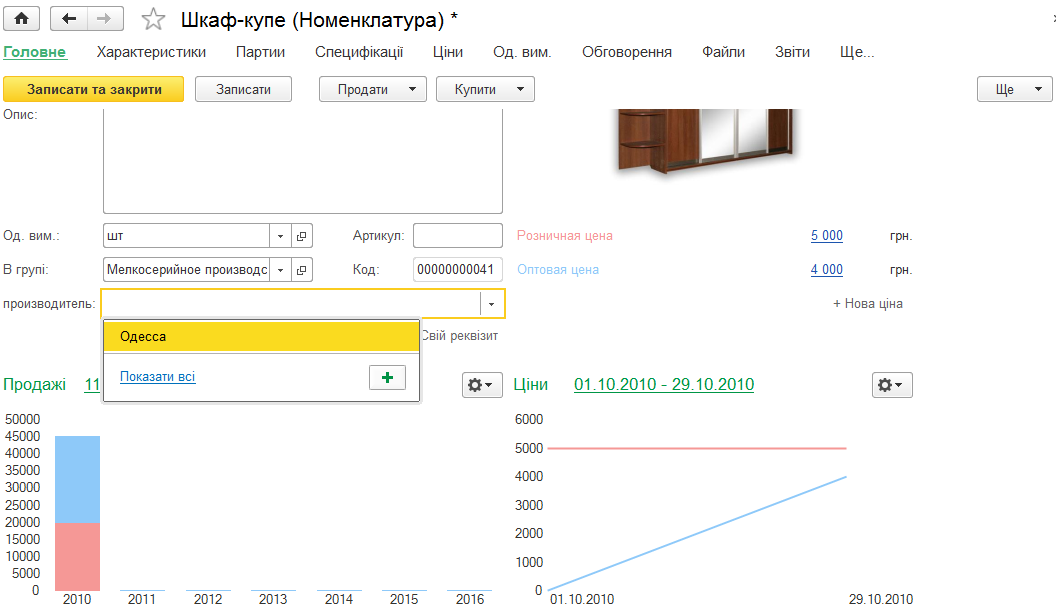Open the Звіти tab
Screen dimensions: 1056x613
(792, 52)
